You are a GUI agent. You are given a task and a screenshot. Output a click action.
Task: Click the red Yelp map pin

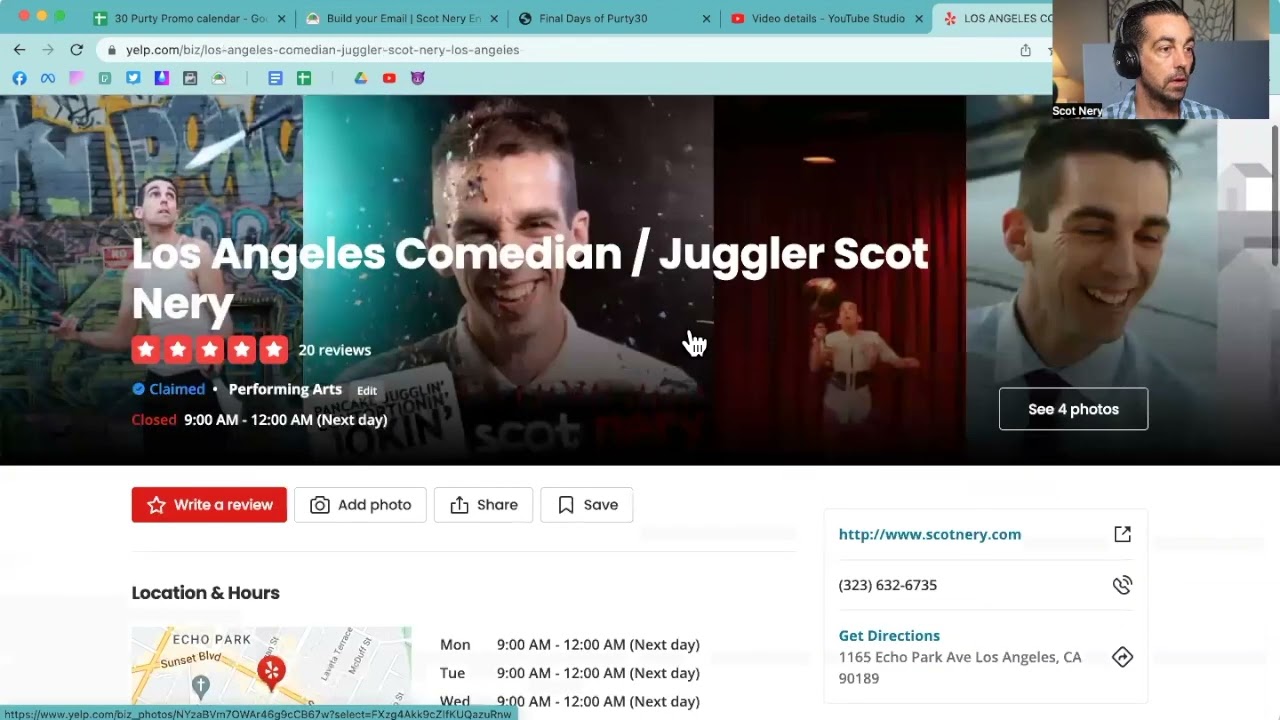(271, 669)
